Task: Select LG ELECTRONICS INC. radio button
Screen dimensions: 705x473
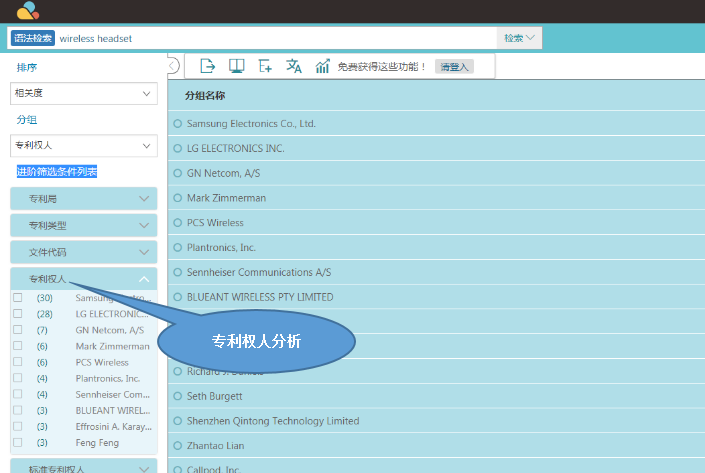Action: point(178,148)
